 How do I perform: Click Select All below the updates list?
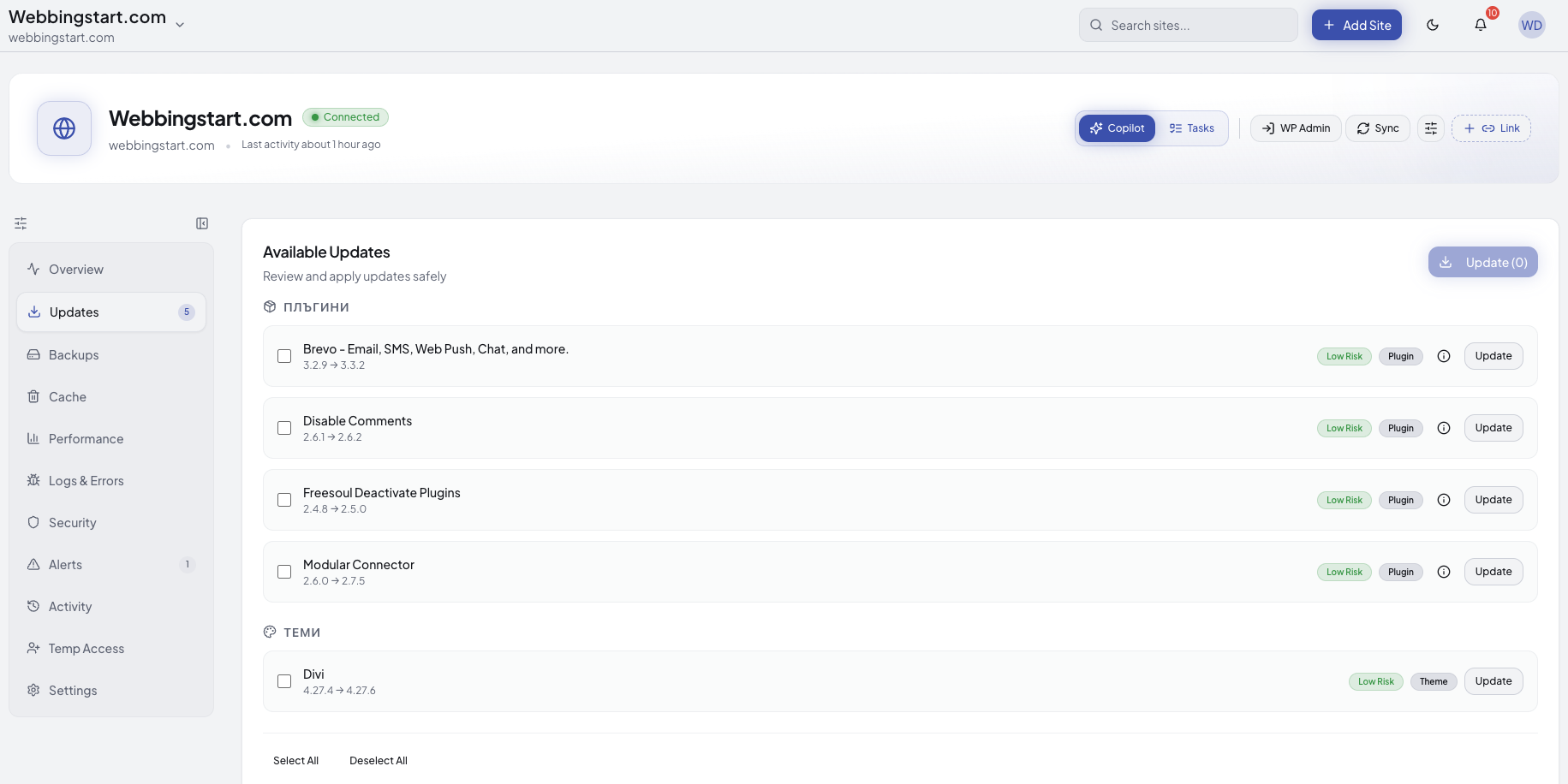pos(295,760)
